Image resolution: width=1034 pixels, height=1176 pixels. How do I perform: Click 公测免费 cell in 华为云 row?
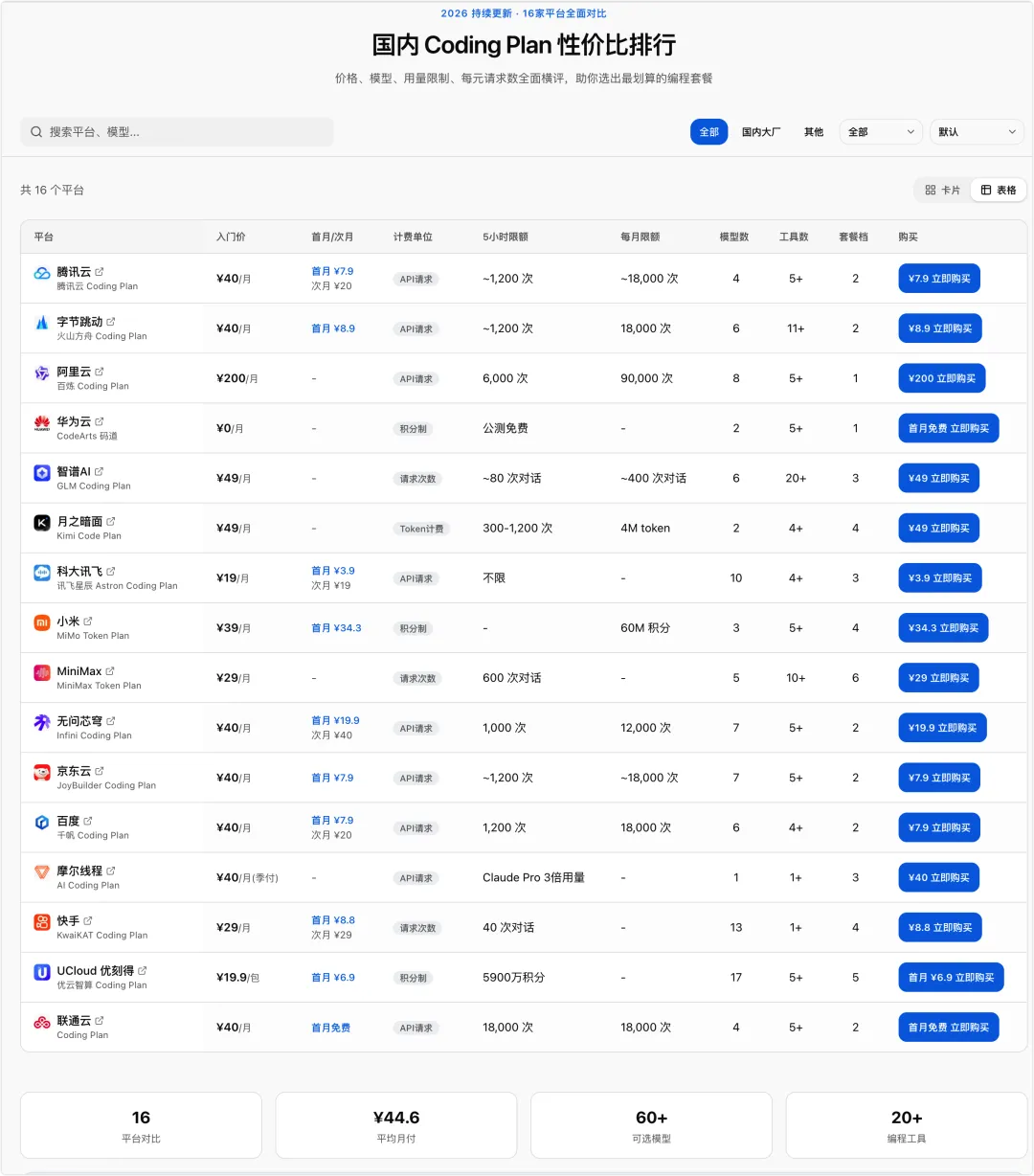click(x=506, y=428)
